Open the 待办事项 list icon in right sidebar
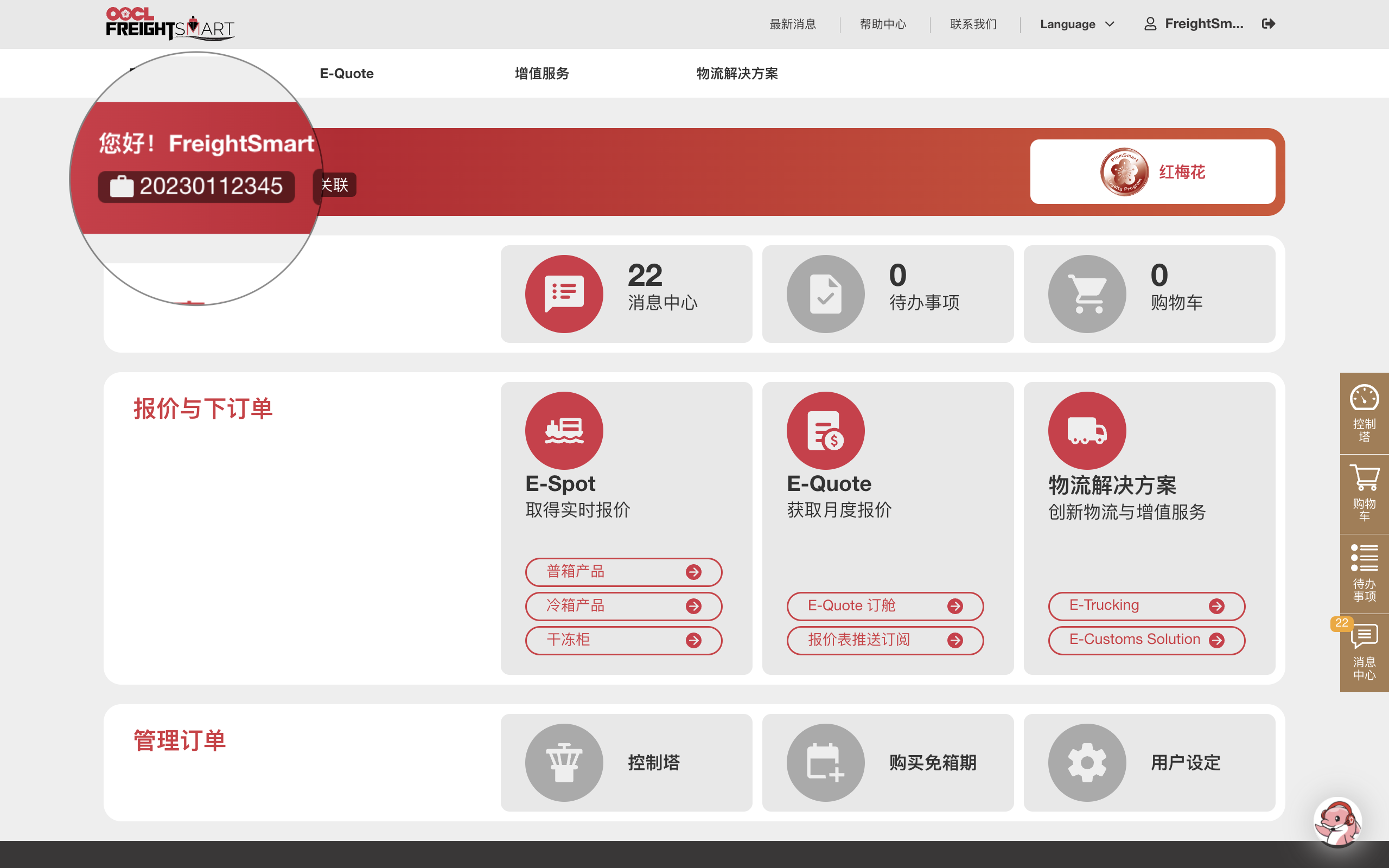This screenshot has height=868, width=1389. click(1365, 558)
